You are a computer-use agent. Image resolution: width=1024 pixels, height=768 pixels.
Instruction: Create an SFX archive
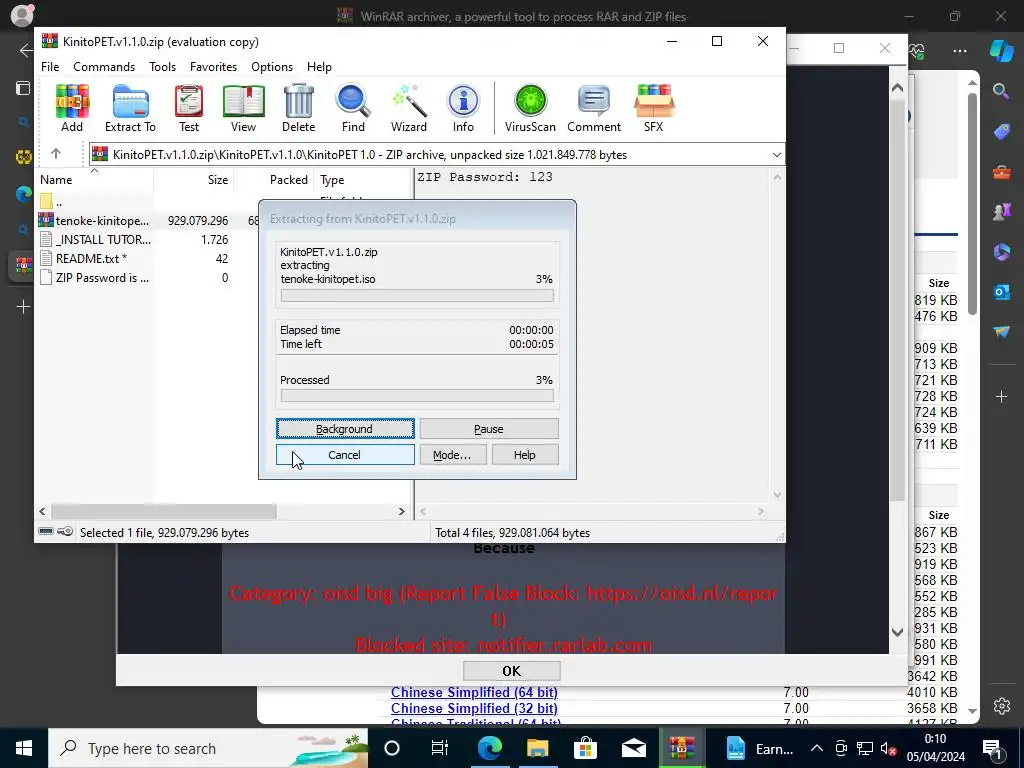point(654,108)
